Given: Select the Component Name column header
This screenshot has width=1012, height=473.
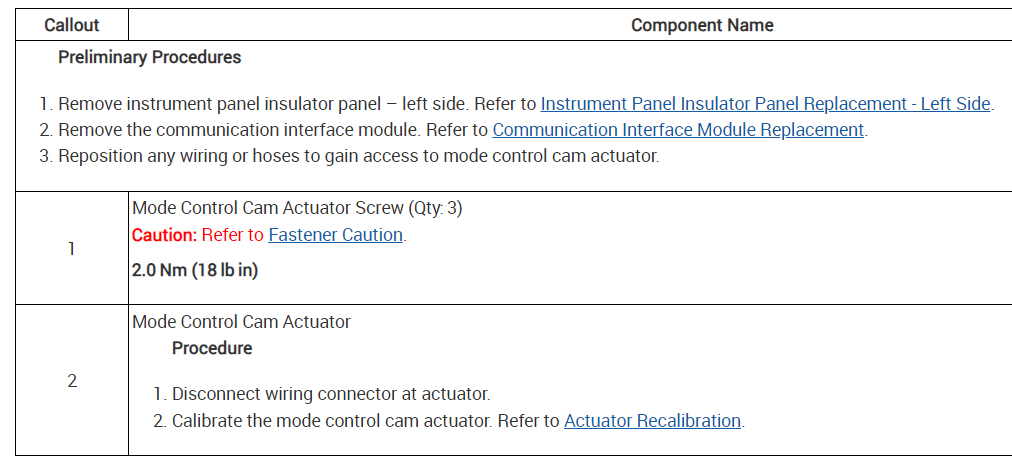Looking at the screenshot, I should click(x=702, y=25).
